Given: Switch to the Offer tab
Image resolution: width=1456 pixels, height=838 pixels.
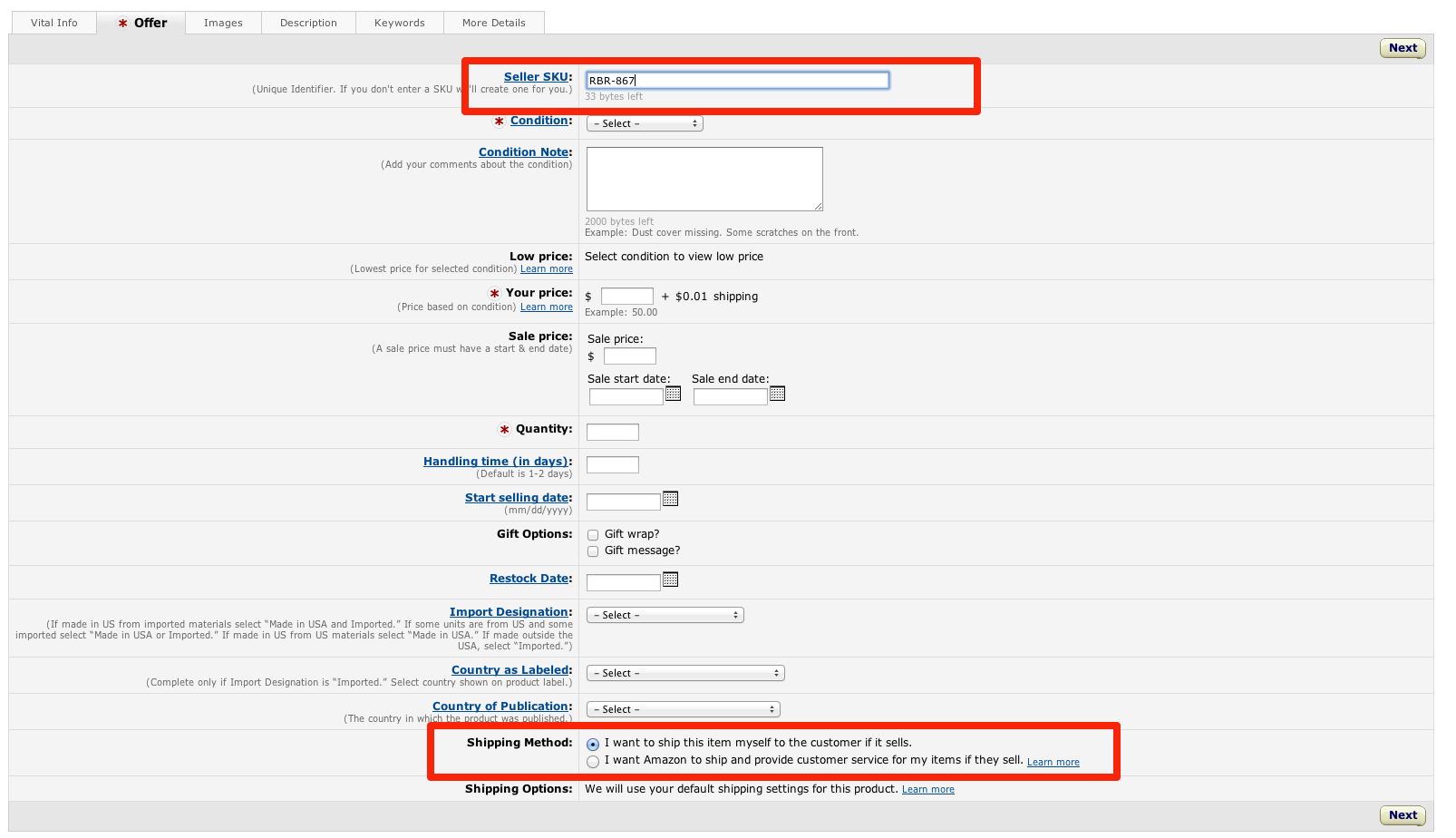Looking at the screenshot, I should coord(142,23).
